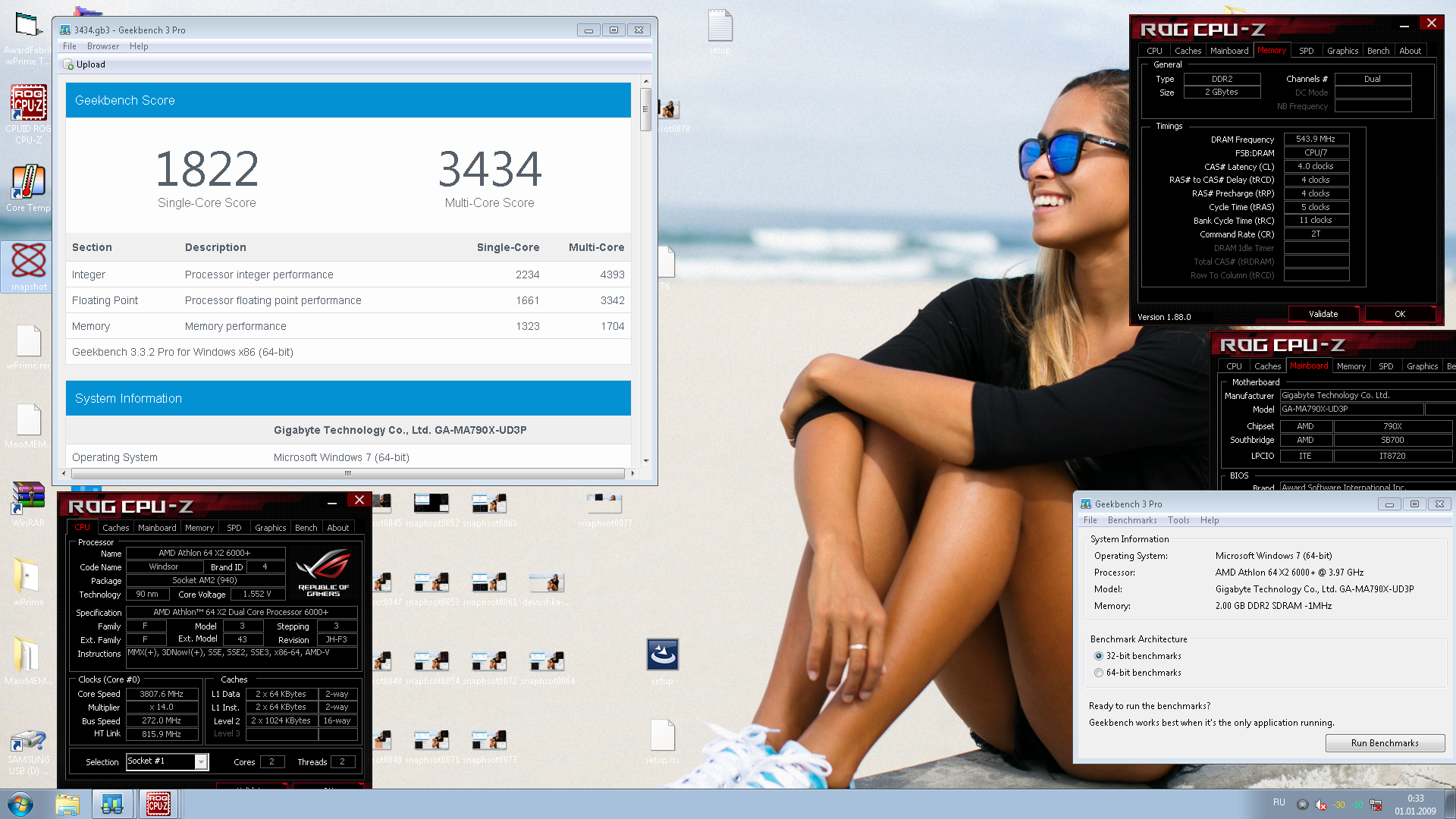The width and height of the screenshot is (1456, 819).
Task: Open the CPUID ROG CPU-Z desktop shortcut
Action: coord(29,114)
